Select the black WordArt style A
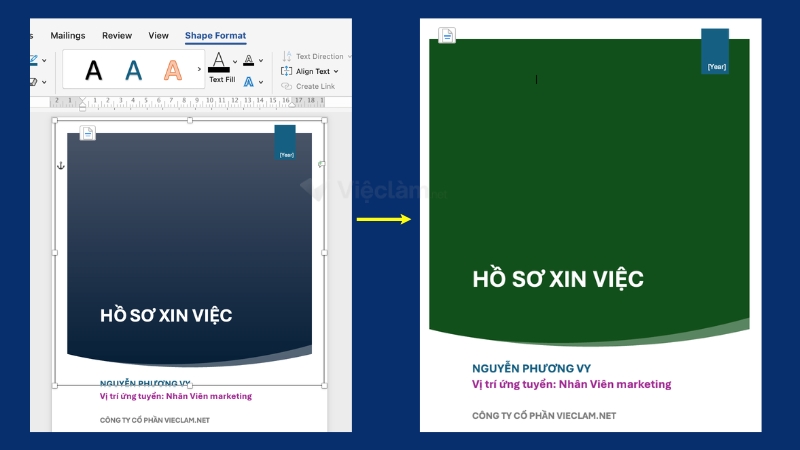The height and width of the screenshot is (450, 800). [93, 70]
